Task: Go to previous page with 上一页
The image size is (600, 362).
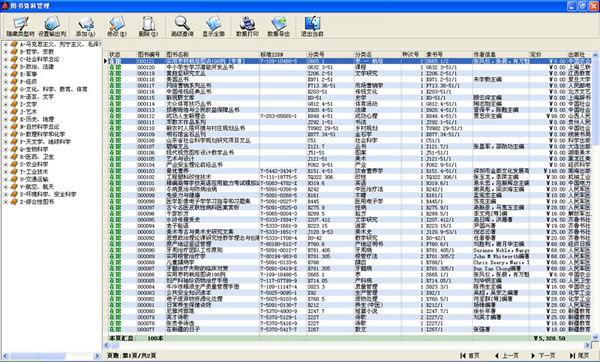Action: 507,355
